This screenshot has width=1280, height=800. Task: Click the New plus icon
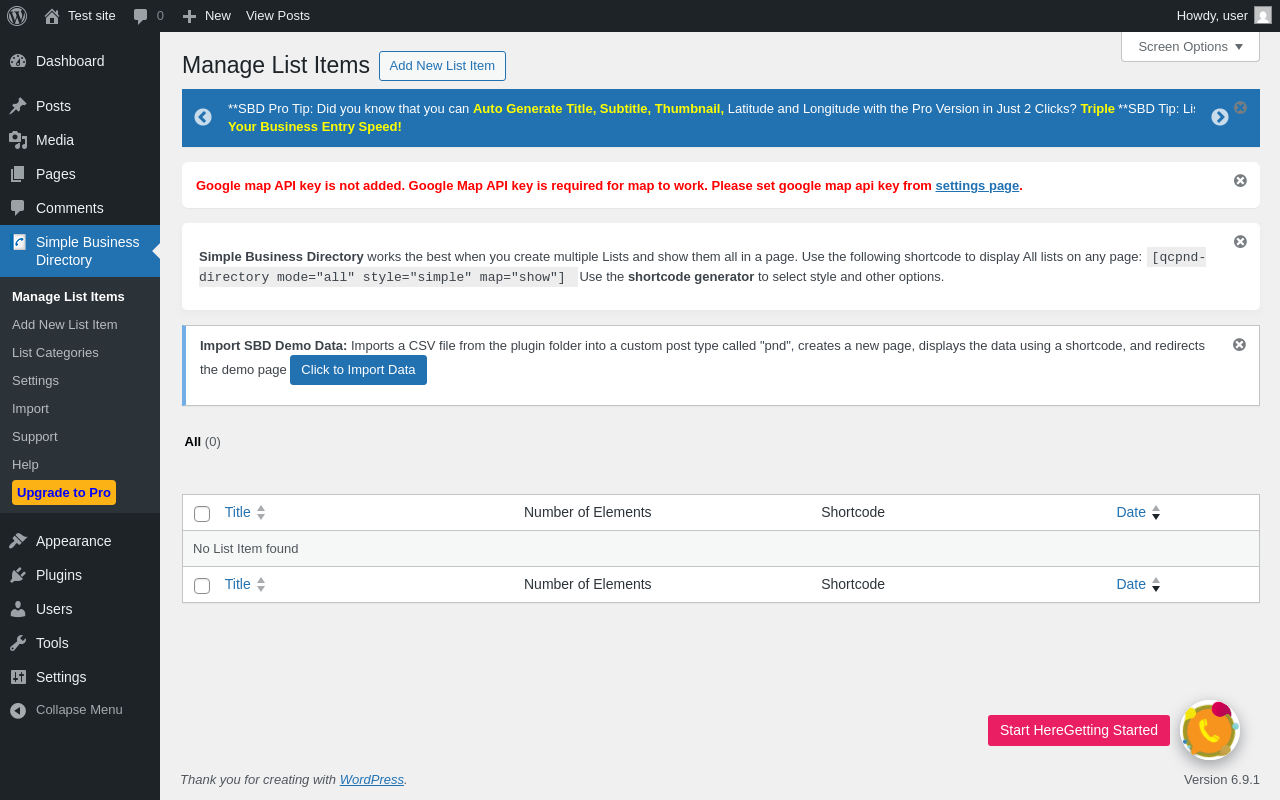189,16
